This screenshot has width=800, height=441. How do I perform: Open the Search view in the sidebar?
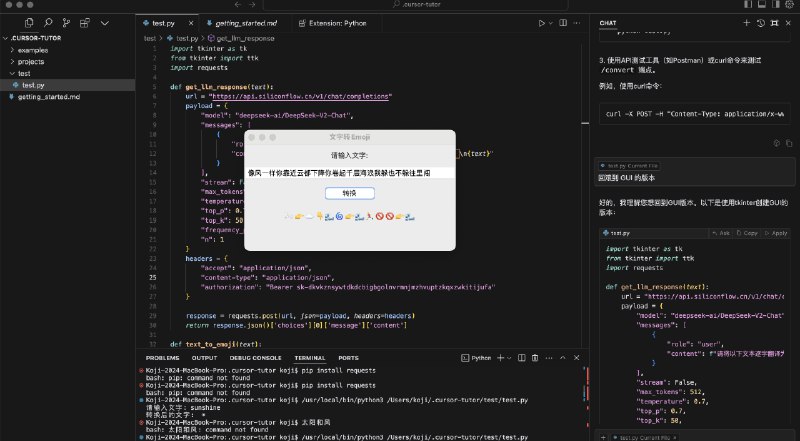pos(48,22)
